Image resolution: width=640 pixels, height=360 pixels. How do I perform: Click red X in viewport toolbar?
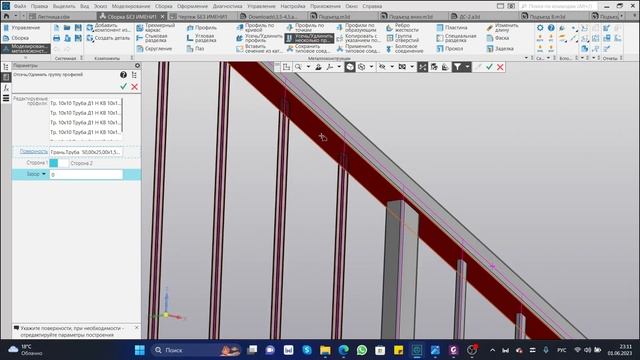(x=500, y=67)
